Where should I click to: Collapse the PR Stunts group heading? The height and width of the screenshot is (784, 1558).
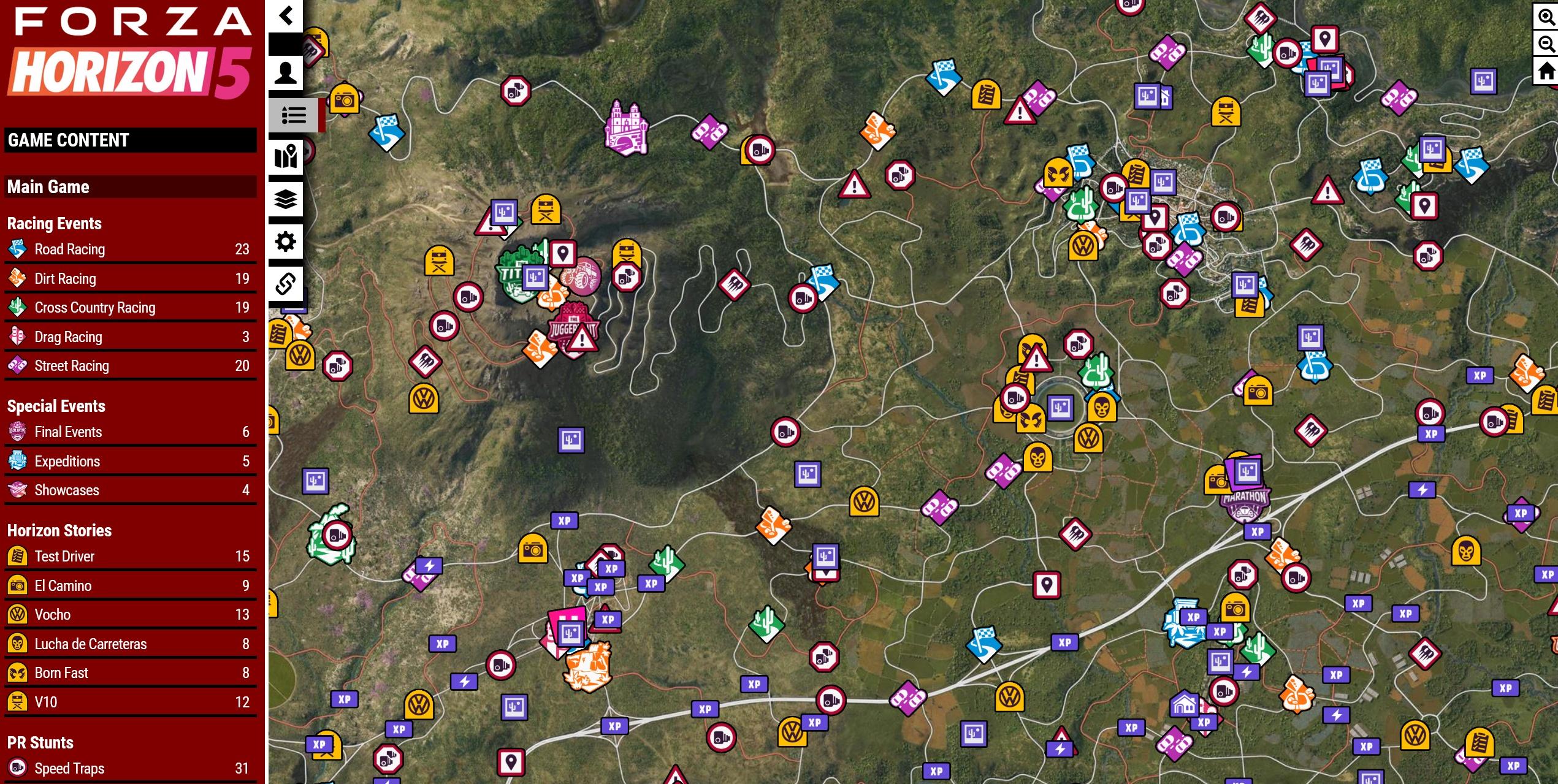(x=40, y=742)
